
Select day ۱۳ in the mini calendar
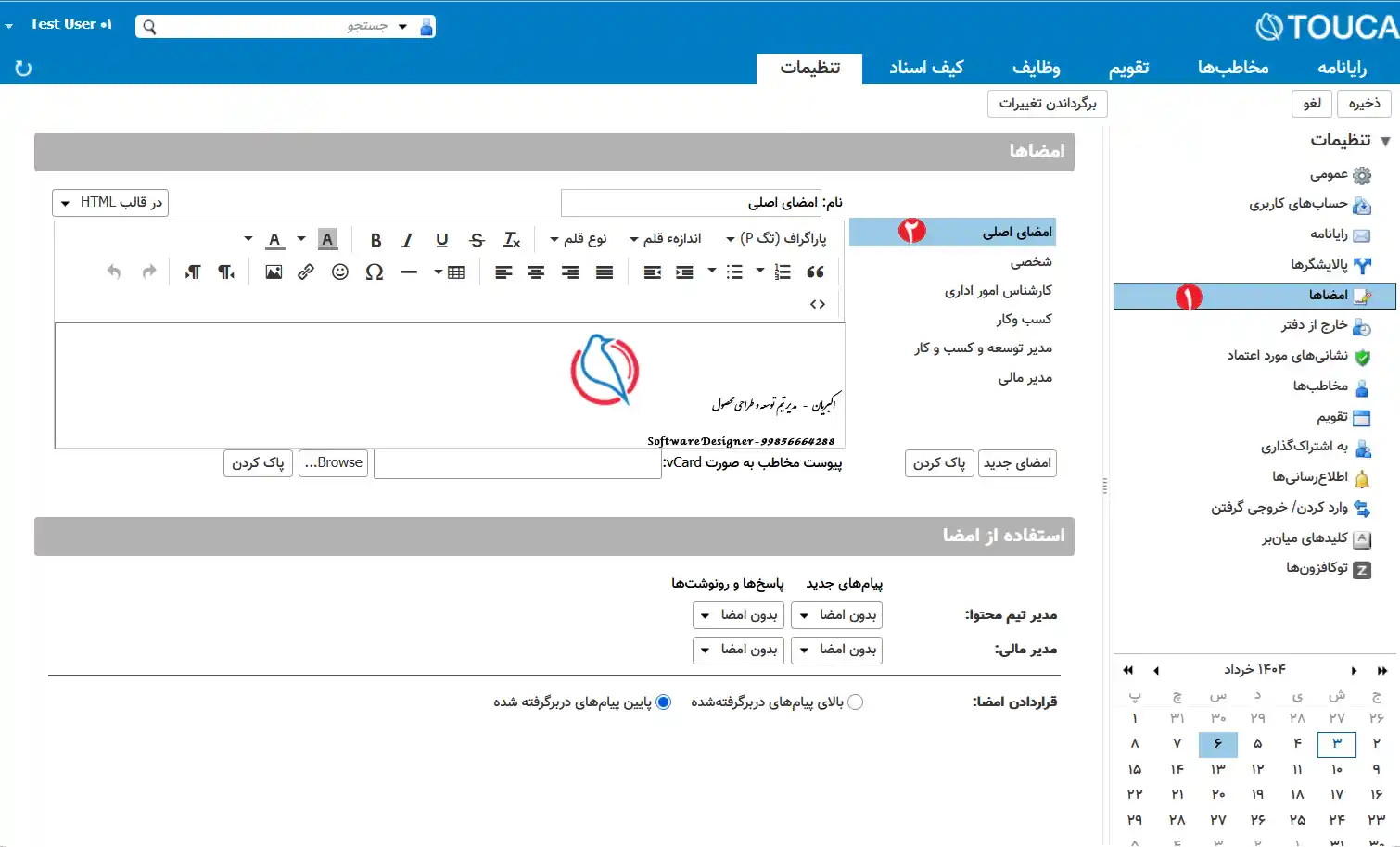click(1217, 769)
